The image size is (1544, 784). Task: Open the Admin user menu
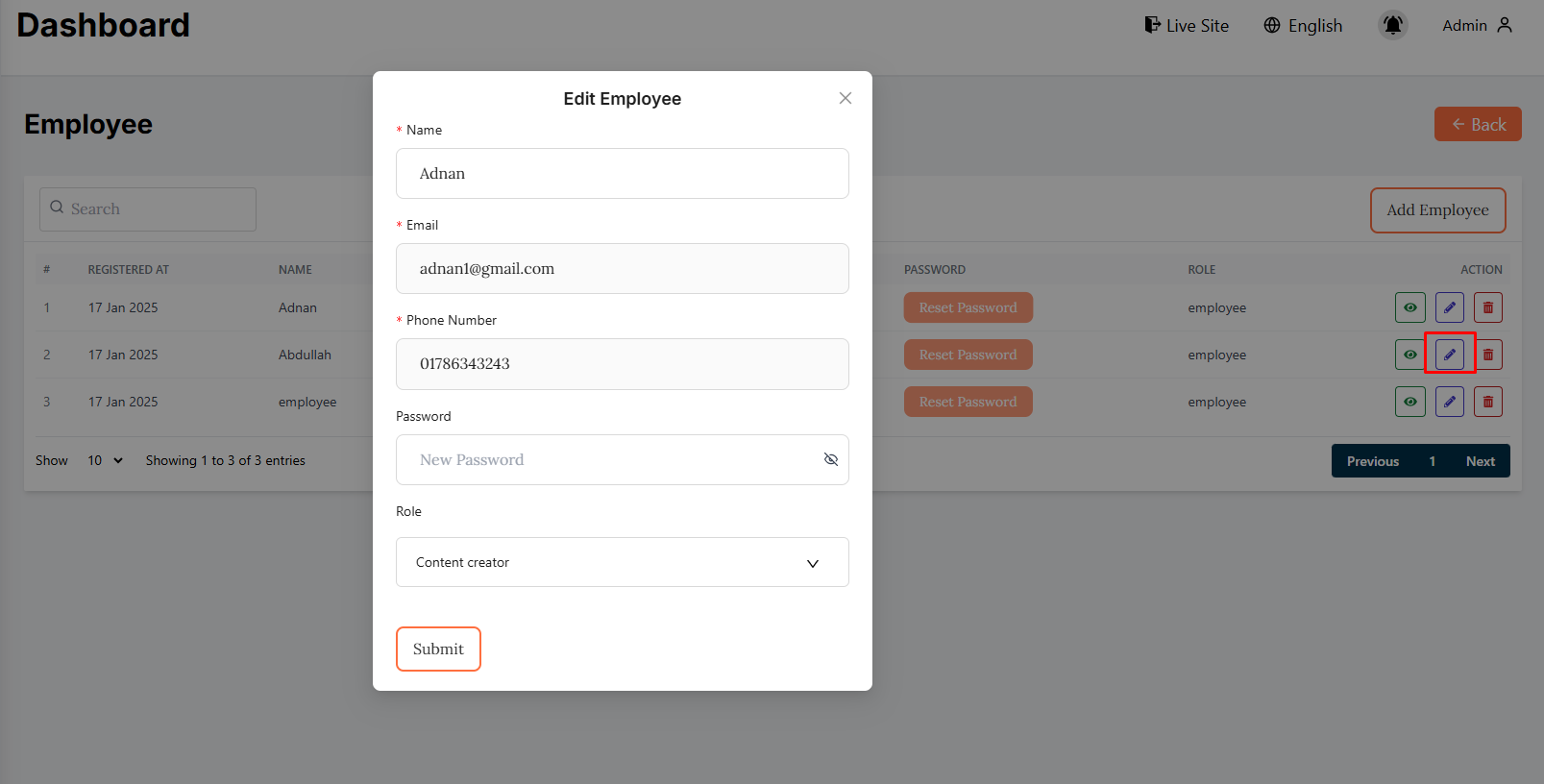(x=1477, y=26)
